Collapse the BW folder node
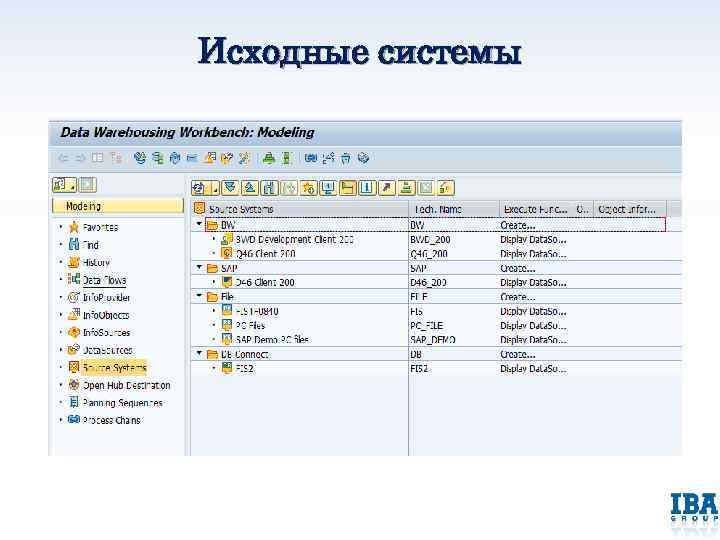This screenshot has height=540, width=720. click(x=199, y=224)
